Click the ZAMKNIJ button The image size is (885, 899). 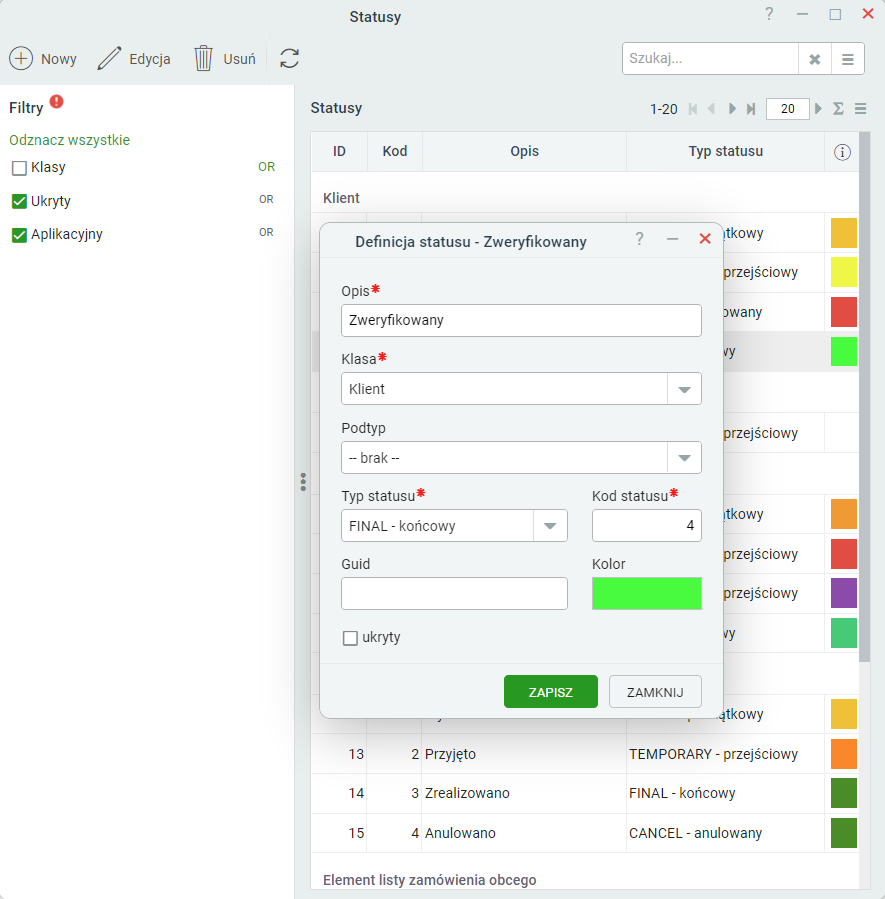655,692
